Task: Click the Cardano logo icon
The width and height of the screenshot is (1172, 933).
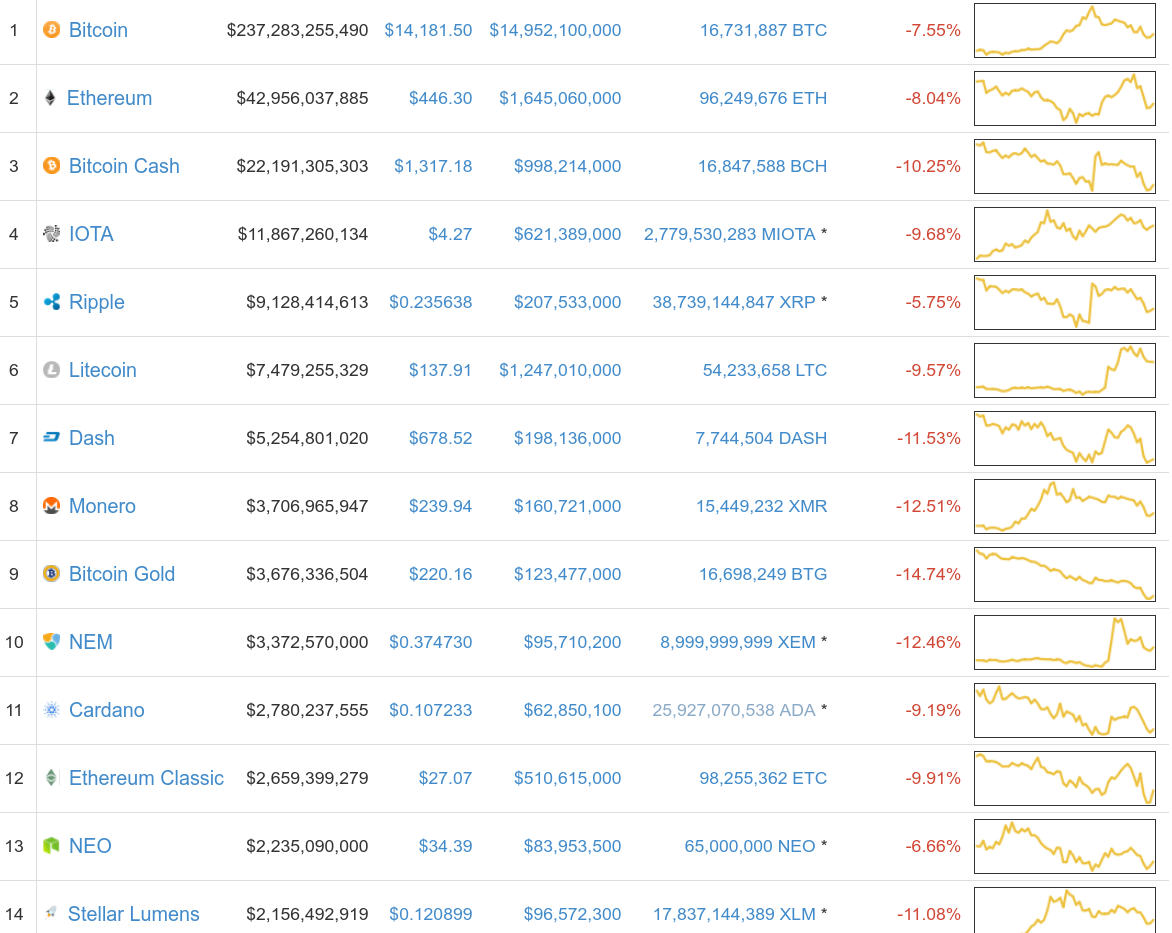Action: pos(52,709)
